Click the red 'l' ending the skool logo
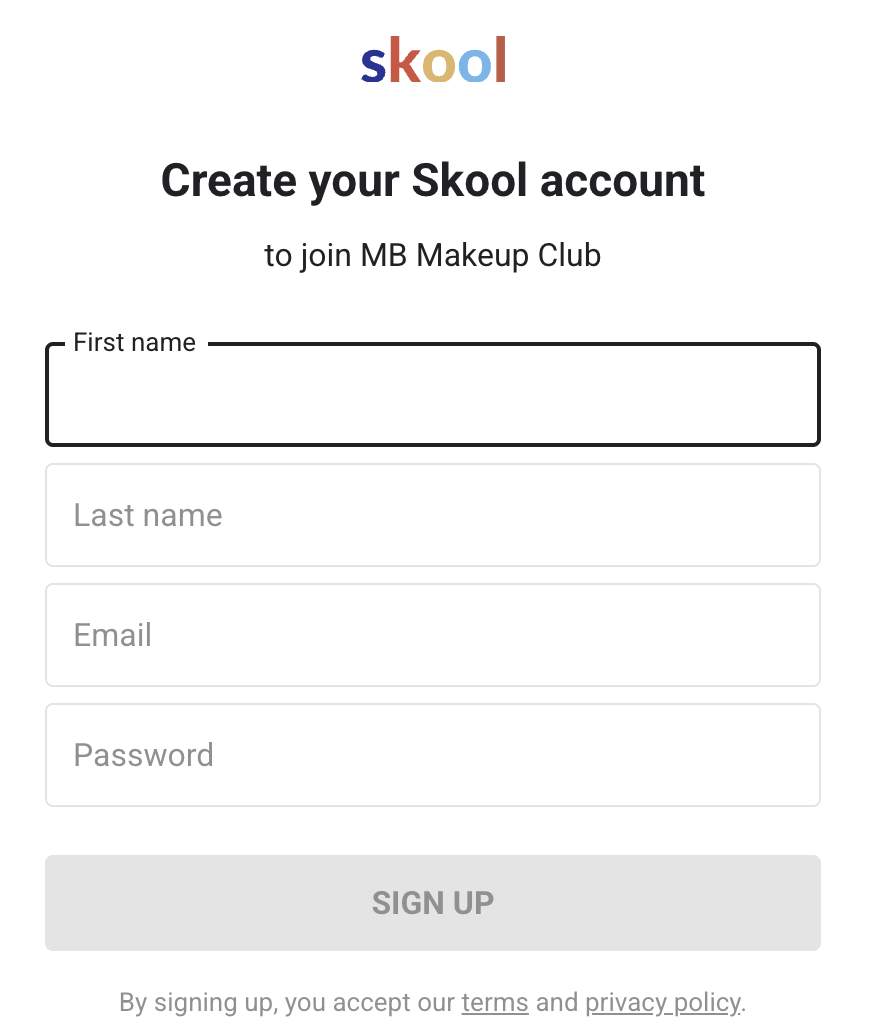876x1036 pixels. coord(501,59)
